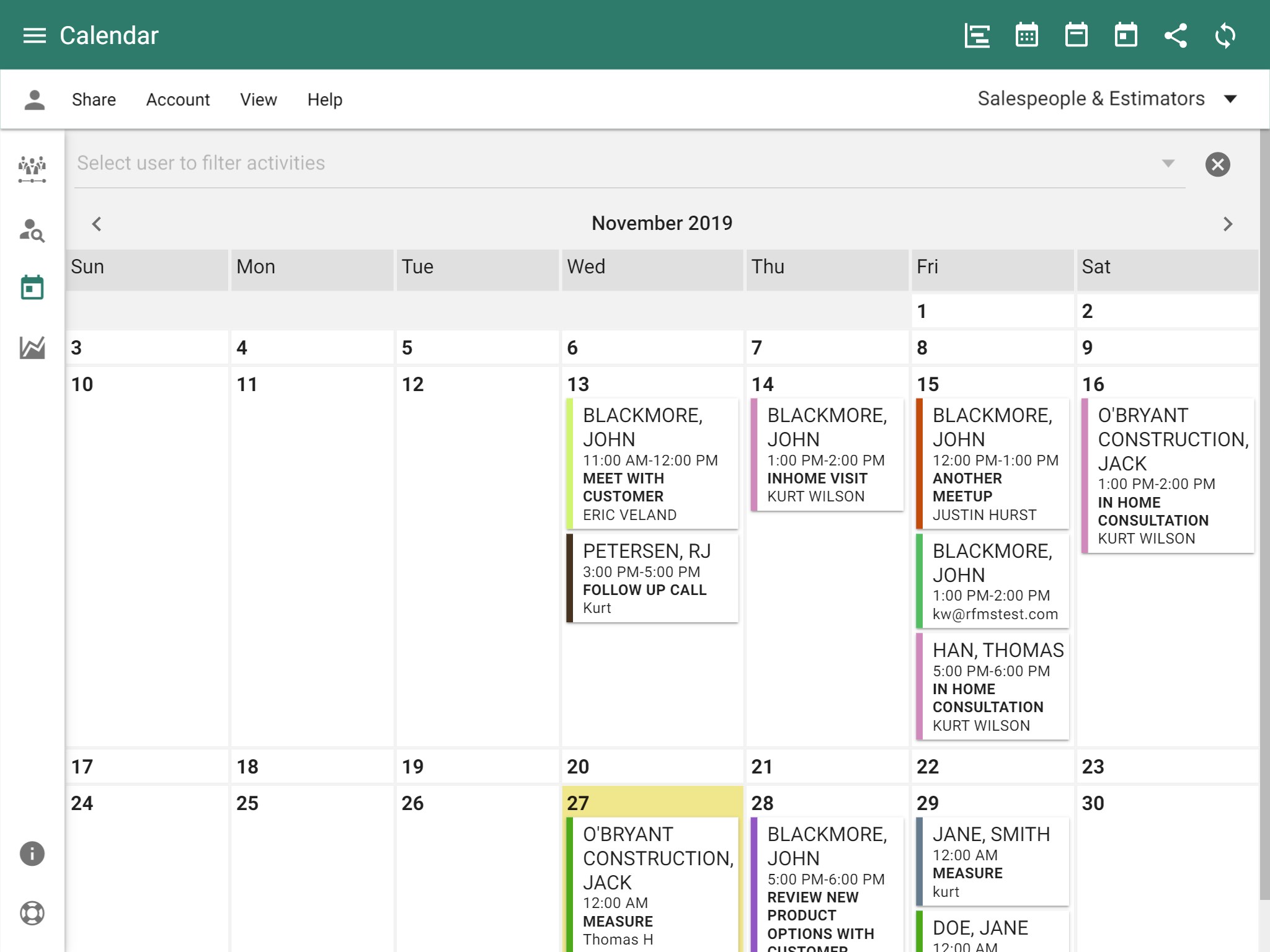Clear the user filter with X button
This screenshot has height=952, width=1270.
coord(1218,164)
